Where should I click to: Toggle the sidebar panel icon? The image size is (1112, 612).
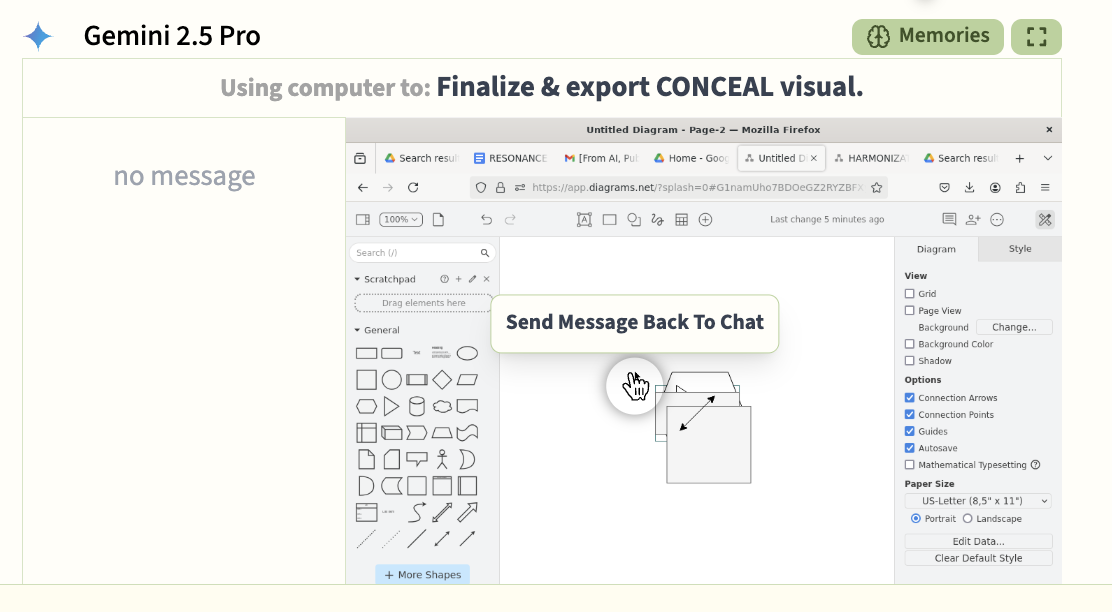coord(363,220)
